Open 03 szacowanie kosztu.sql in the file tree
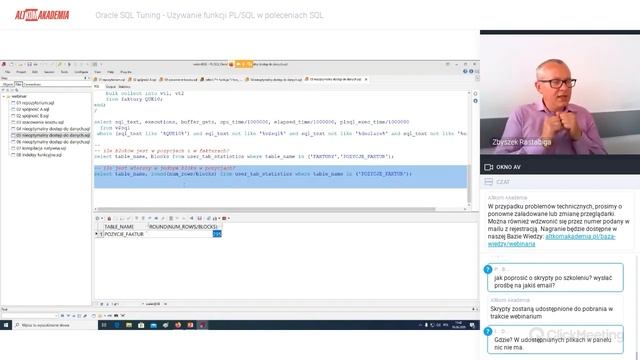 tap(39, 122)
